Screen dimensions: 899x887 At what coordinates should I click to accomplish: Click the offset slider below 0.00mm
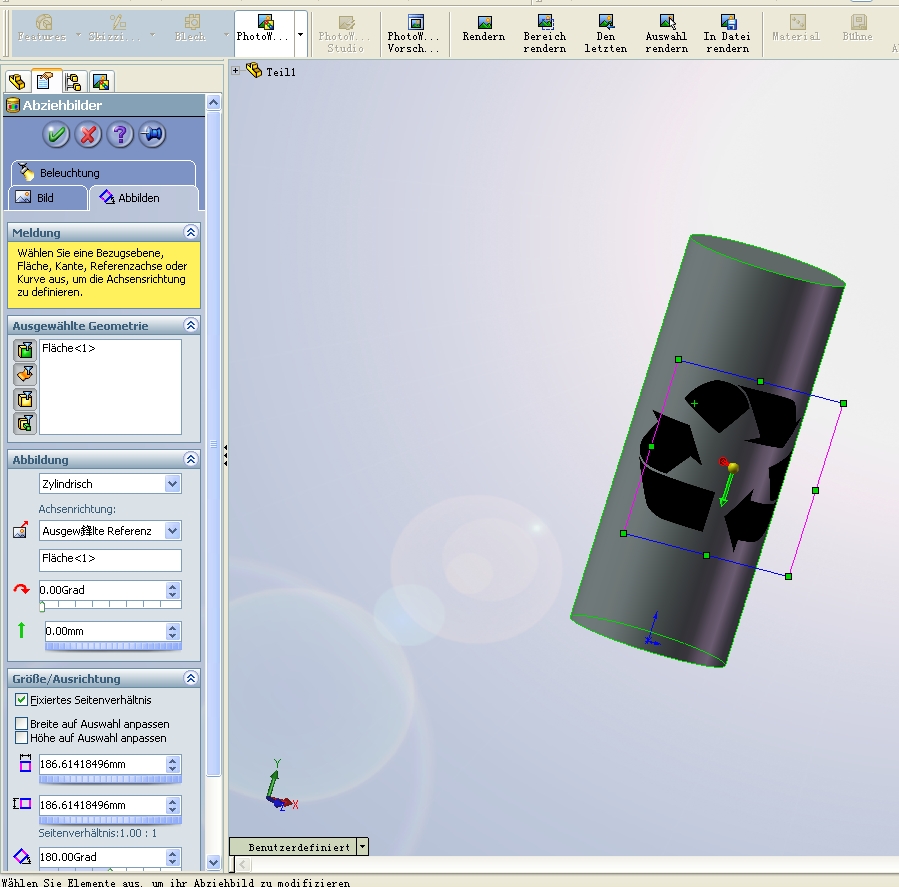pos(114,647)
